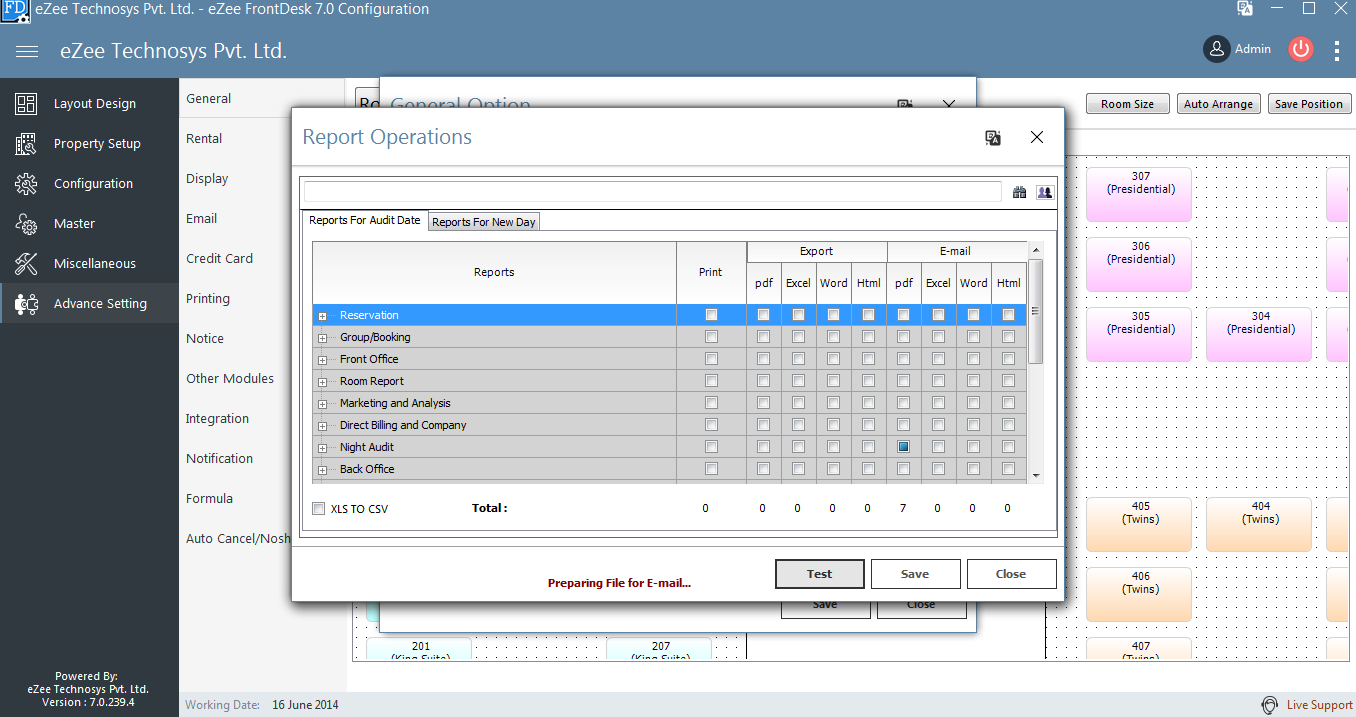
Task: Check Export Html for Marketing and Analysis row
Action: tap(868, 403)
